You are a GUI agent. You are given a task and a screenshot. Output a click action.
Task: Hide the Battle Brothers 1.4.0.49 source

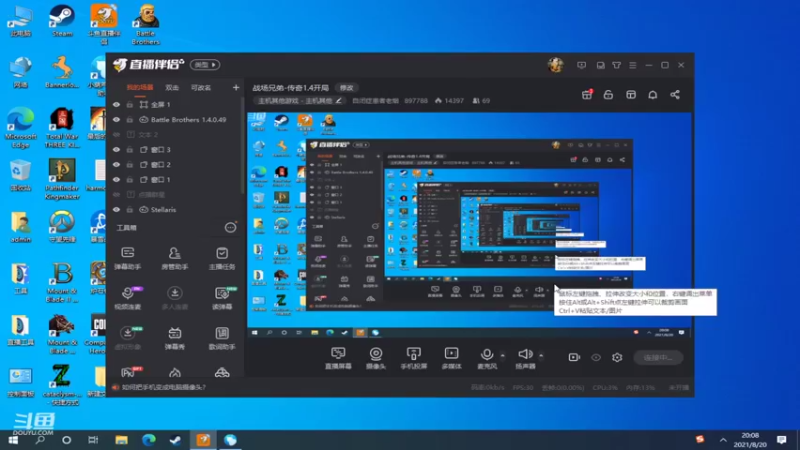coord(116,120)
